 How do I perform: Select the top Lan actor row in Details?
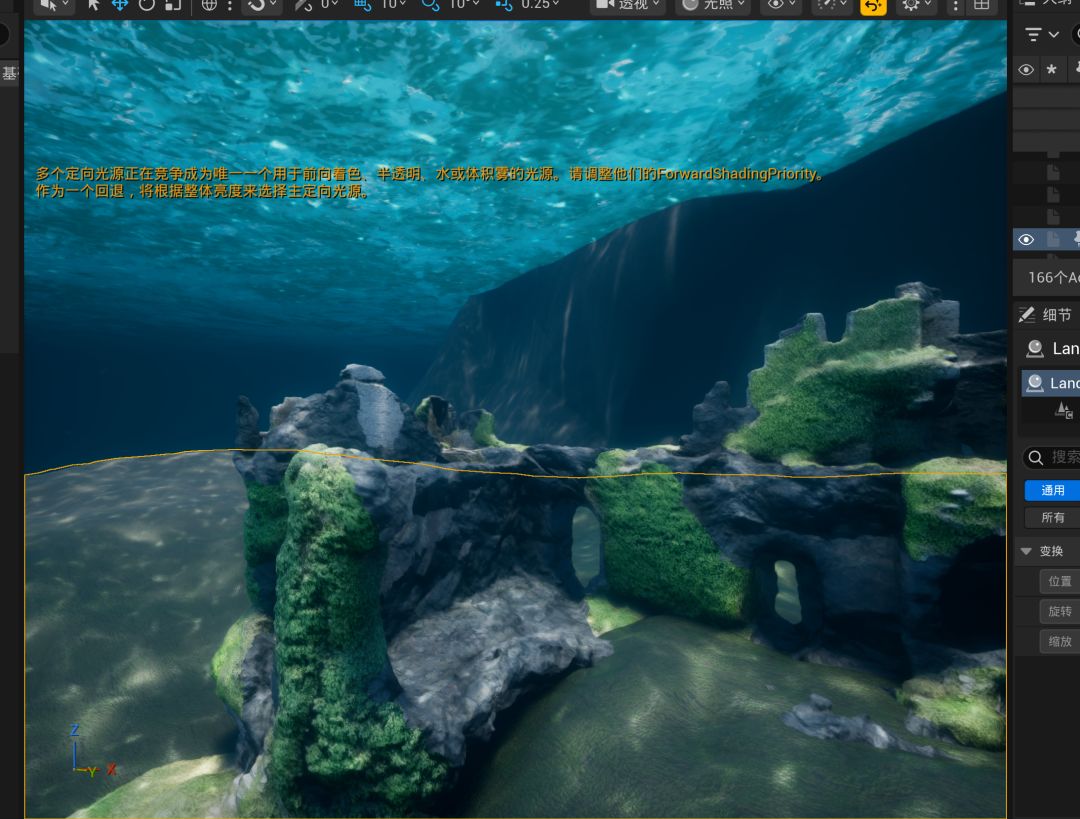[x=1050, y=349]
